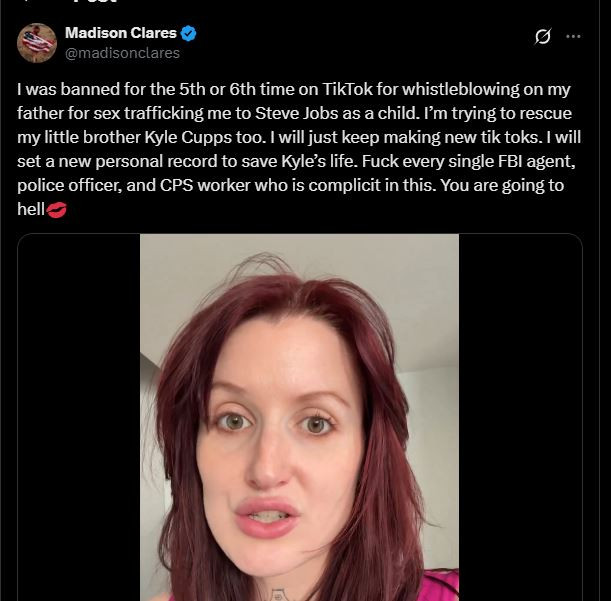Click the partially visible back arrow
The height and width of the screenshot is (601, 611).
tap(27, 3)
